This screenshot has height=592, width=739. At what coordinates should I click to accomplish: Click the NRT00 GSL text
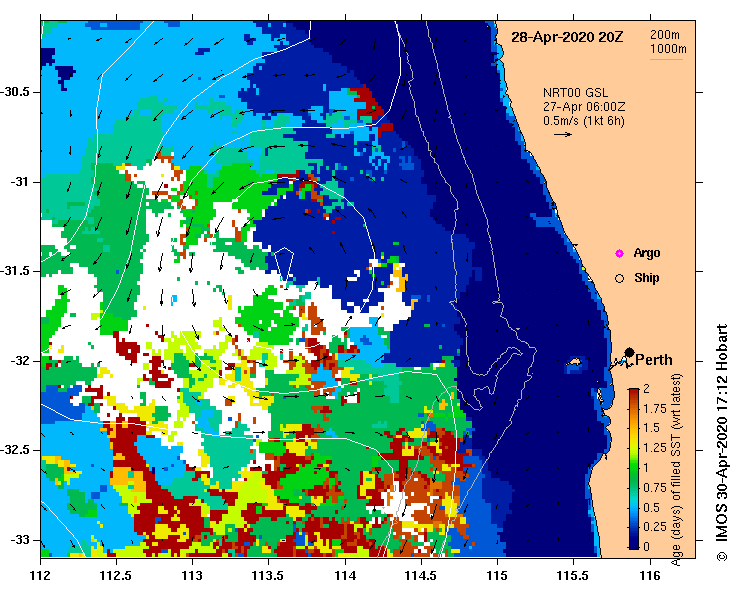(575, 93)
